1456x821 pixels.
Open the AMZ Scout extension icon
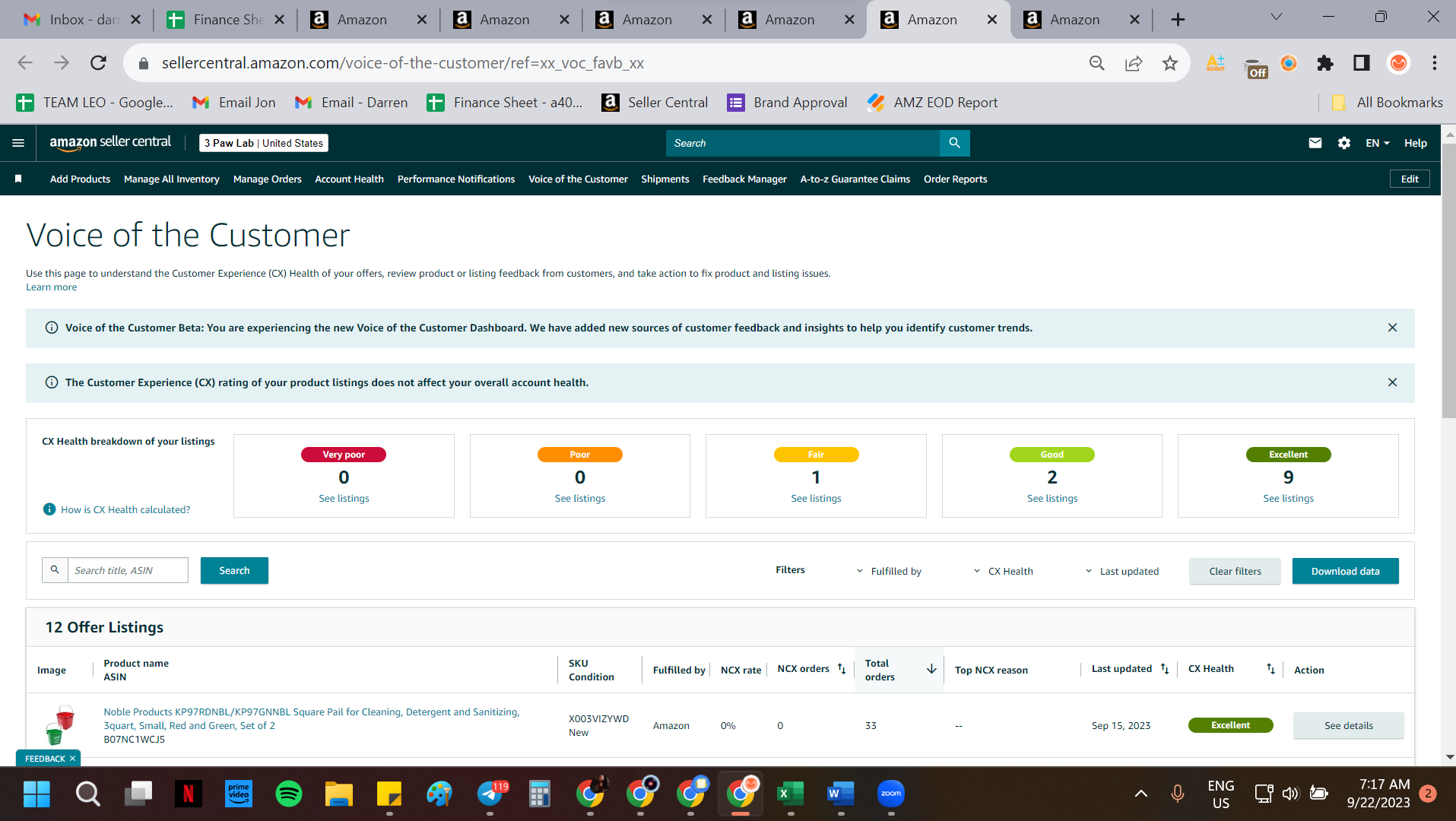pyautogui.click(x=1216, y=63)
